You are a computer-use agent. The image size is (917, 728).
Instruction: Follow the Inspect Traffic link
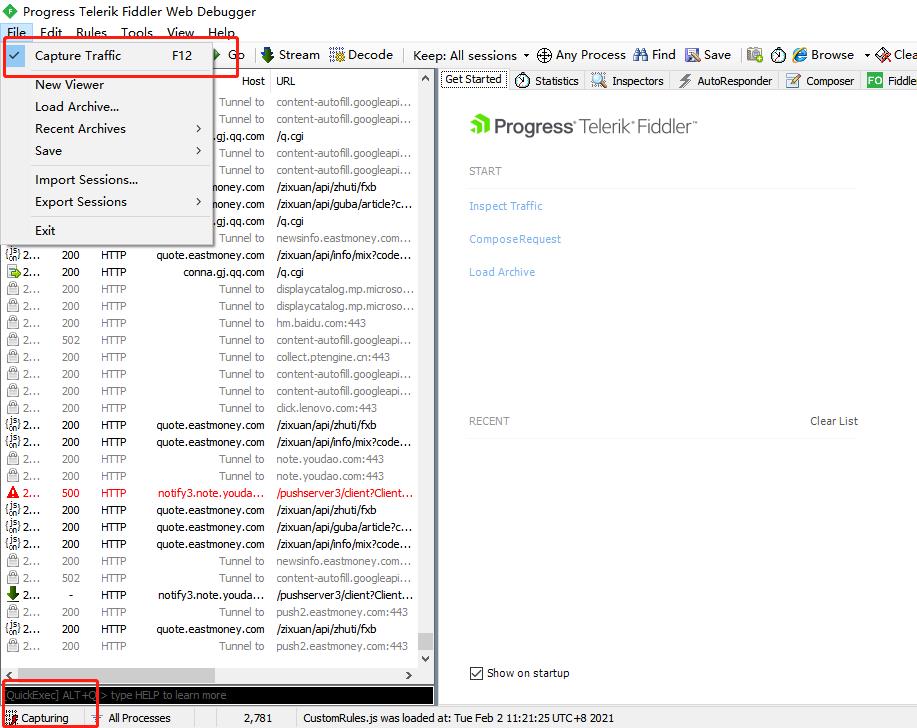point(505,206)
